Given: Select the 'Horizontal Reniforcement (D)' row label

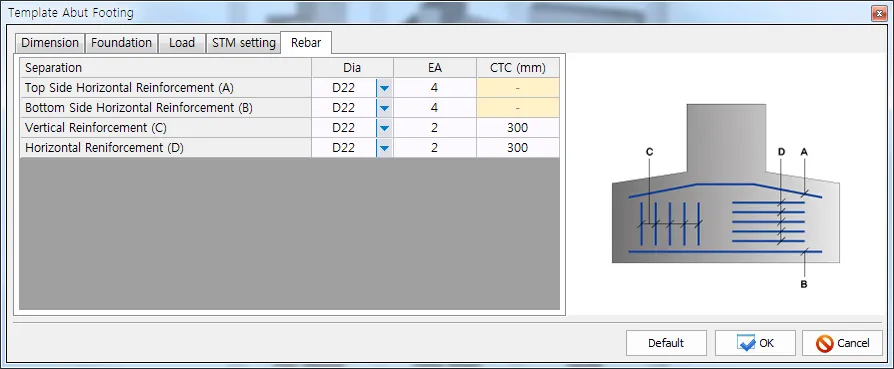Looking at the screenshot, I should [166, 148].
